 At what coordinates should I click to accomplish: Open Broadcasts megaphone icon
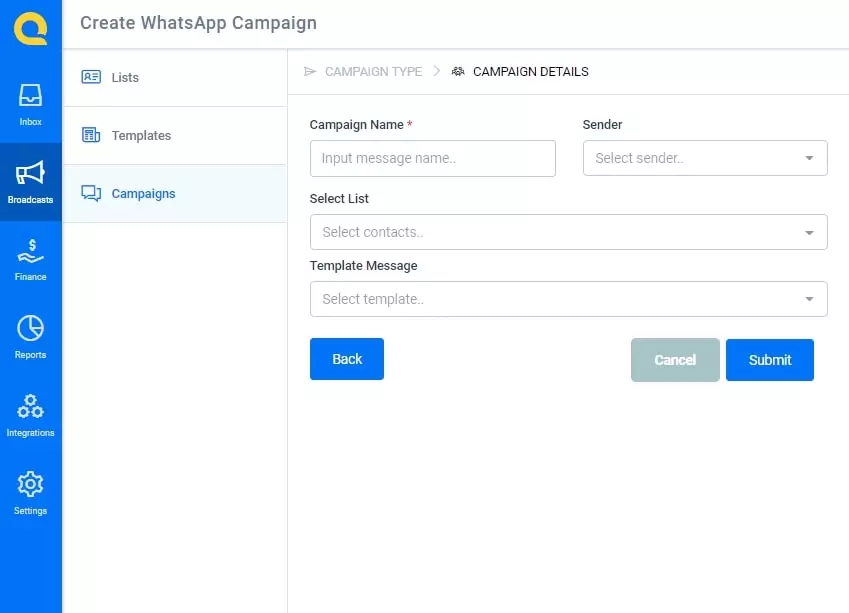(30, 173)
